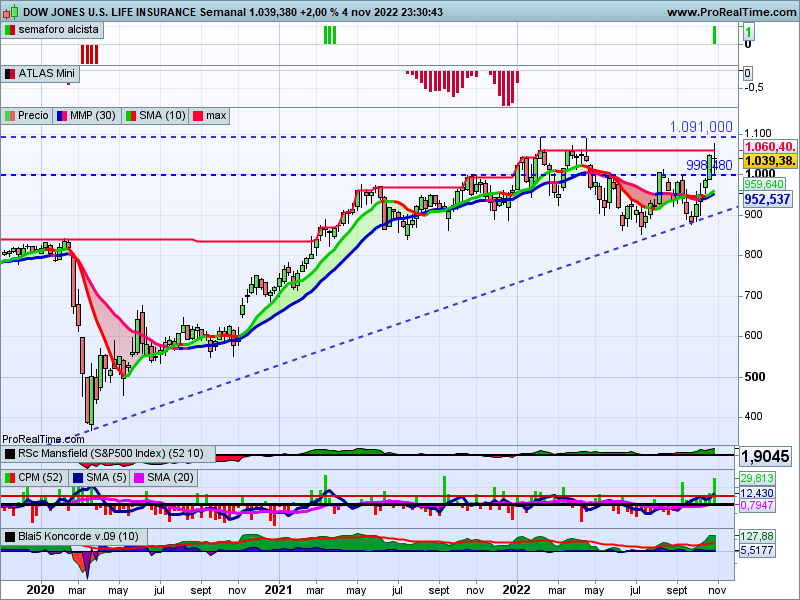800x600 pixels.
Task: Click the 1.100 price axis label
Action: click(758, 134)
